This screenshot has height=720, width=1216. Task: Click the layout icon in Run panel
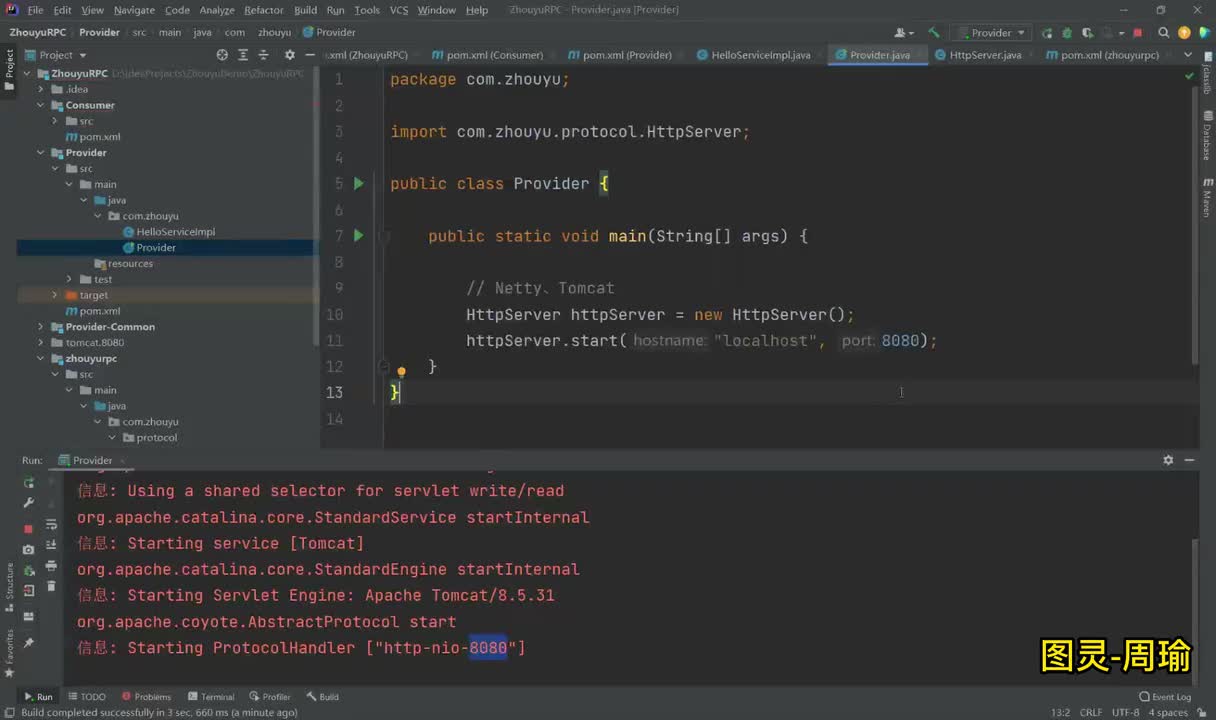(x=28, y=616)
